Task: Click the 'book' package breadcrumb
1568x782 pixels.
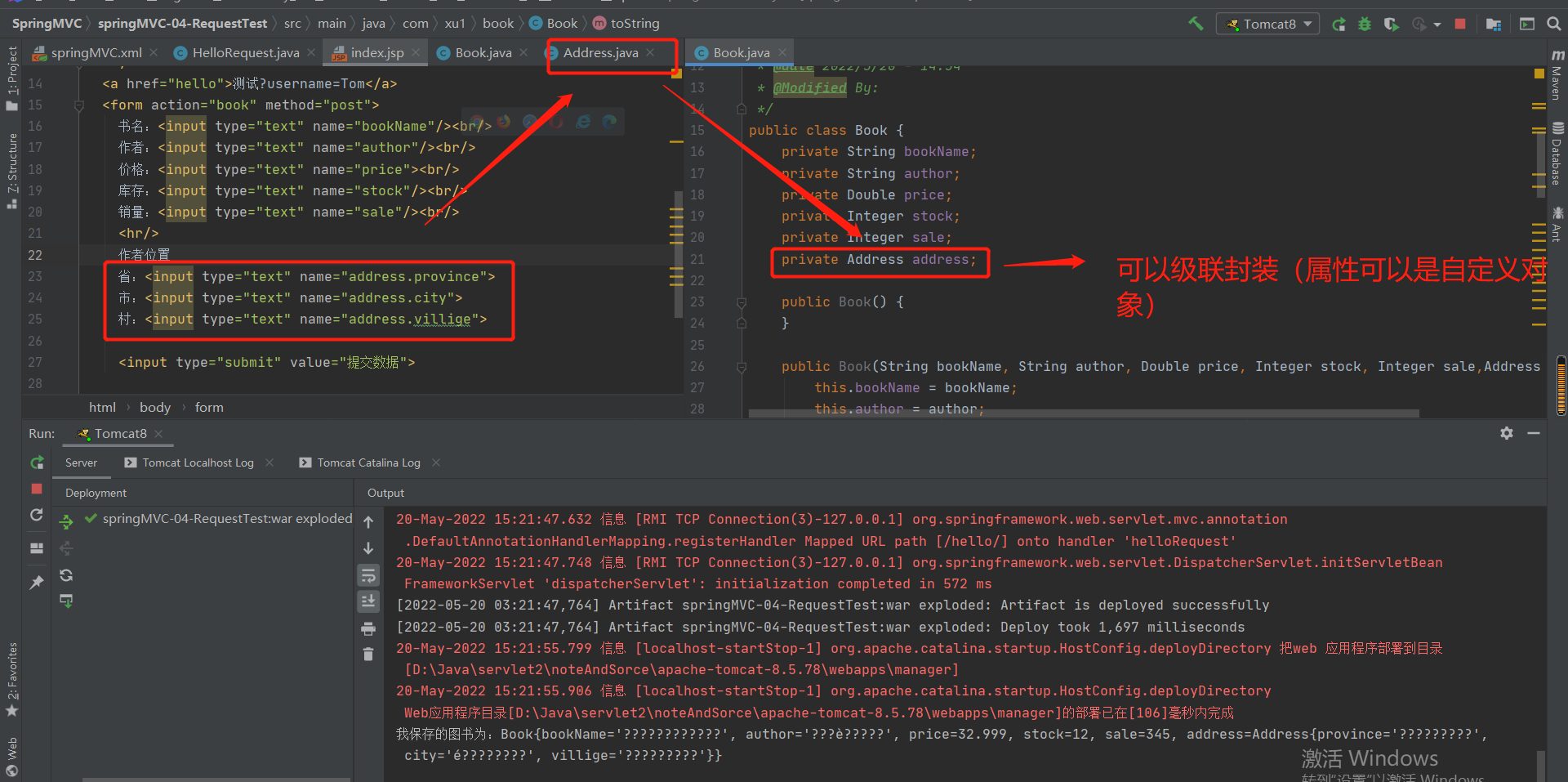Action: pyautogui.click(x=498, y=24)
